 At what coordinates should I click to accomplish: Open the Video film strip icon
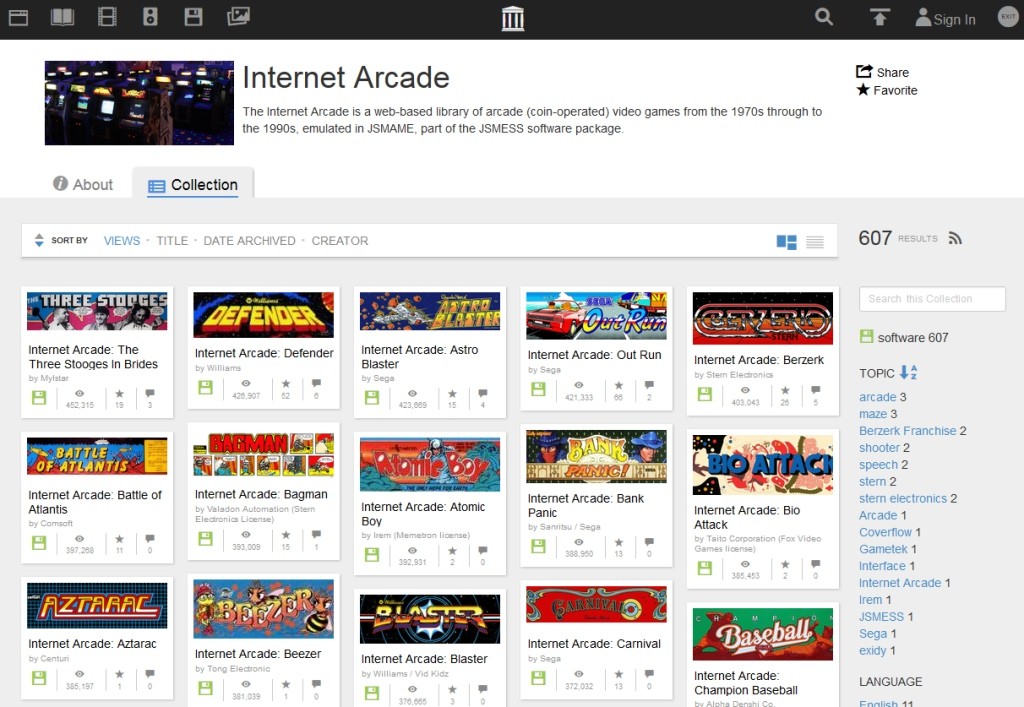click(108, 17)
